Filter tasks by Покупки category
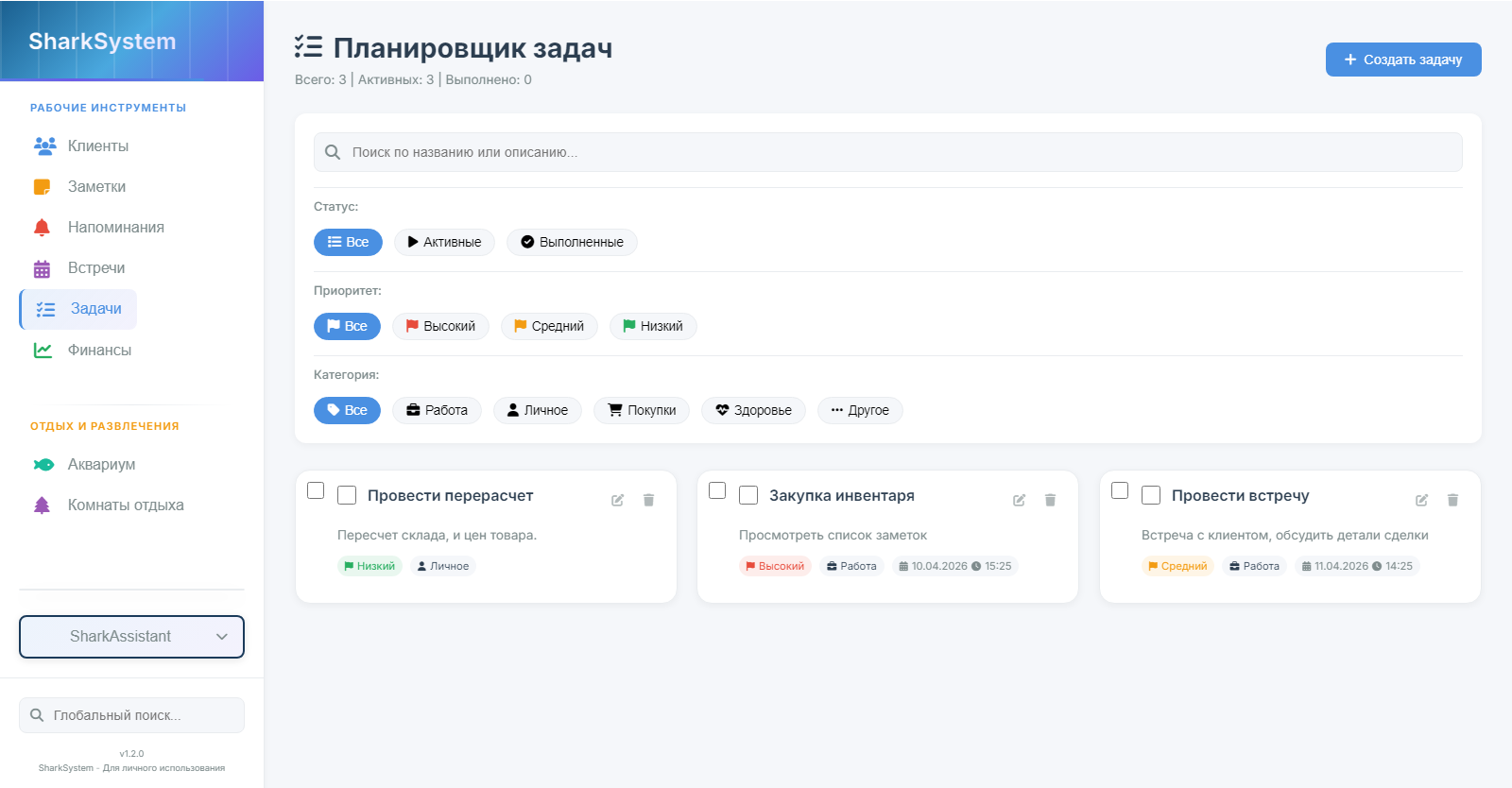1512x788 pixels. coord(642,410)
